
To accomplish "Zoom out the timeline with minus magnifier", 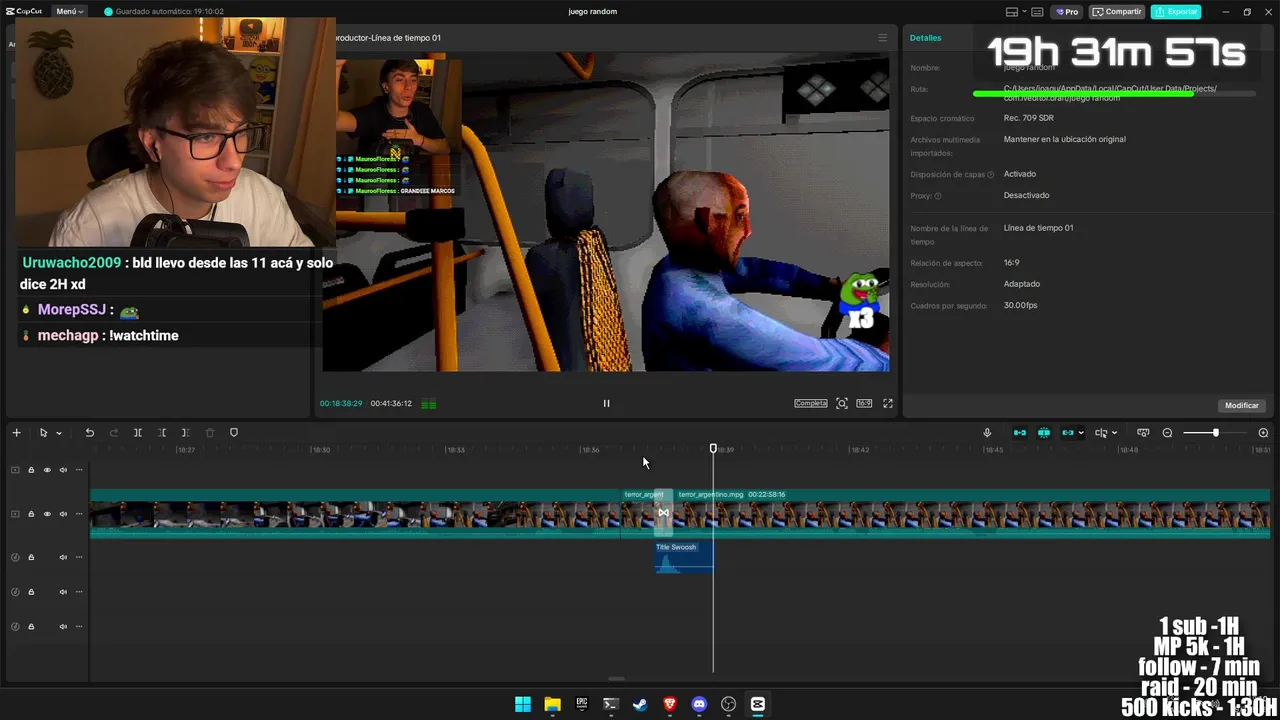I will pos(1167,433).
